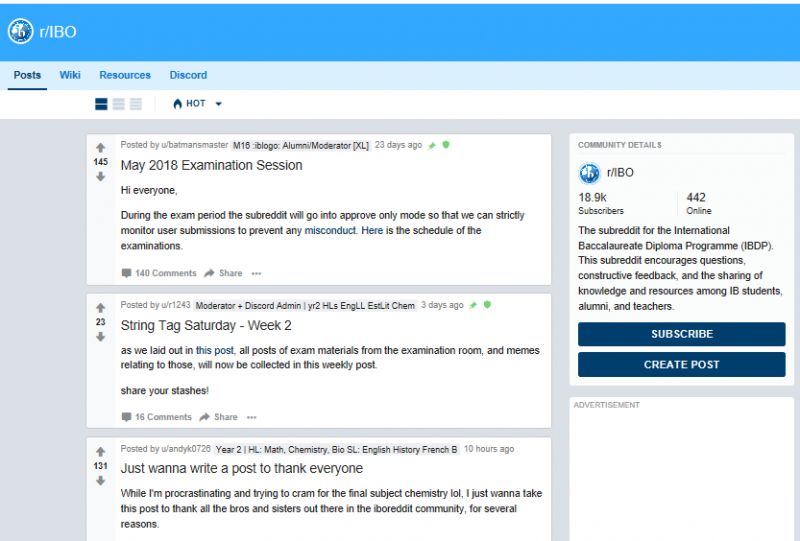Viewport: 800px width, 541px height.
Task: Click the '10 hours ago' timestamp
Action: (x=489, y=449)
